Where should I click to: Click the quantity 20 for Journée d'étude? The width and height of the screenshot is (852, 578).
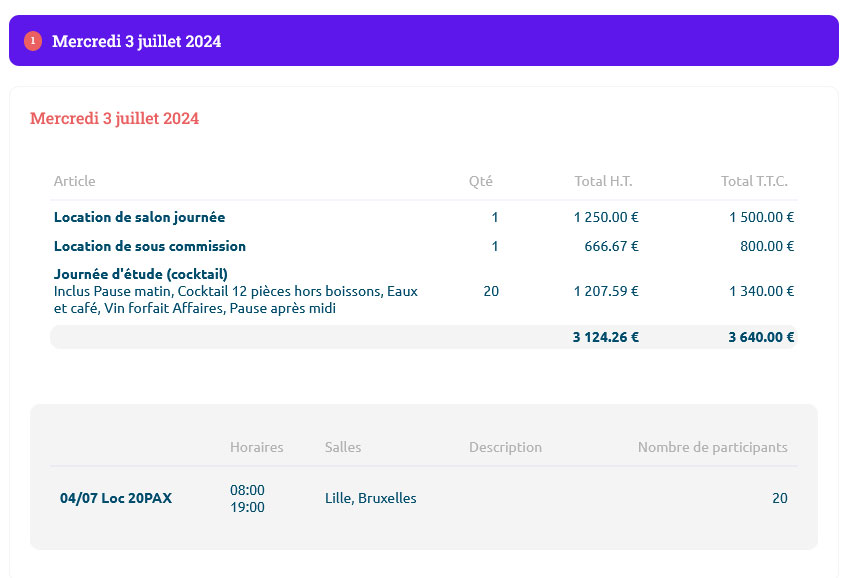pos(490,291)
